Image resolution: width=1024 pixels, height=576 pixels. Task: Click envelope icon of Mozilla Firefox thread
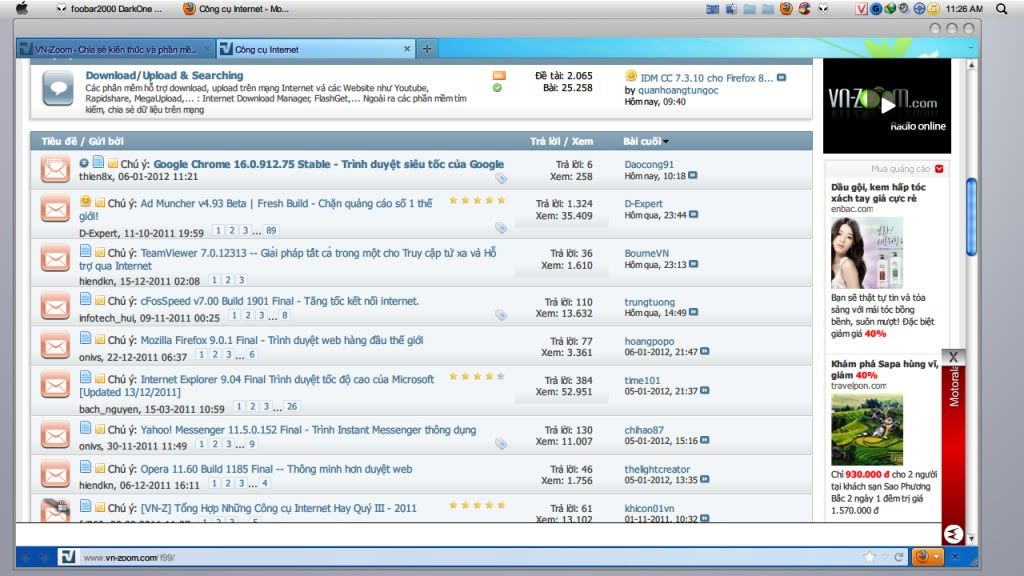[x=56, y=345]
